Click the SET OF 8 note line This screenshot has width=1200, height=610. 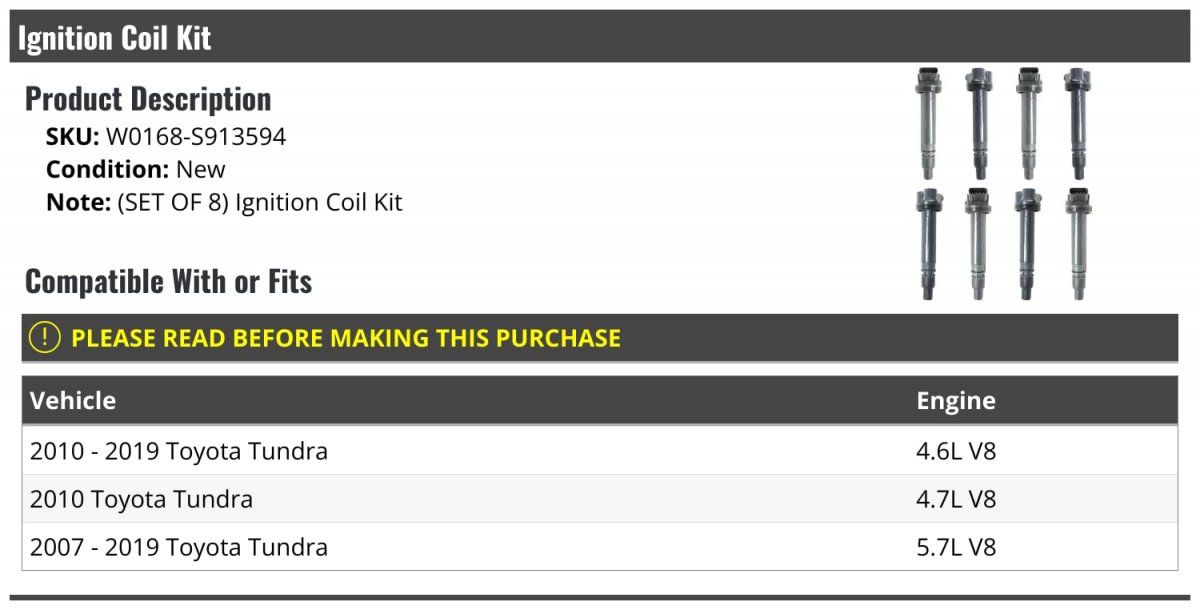224,202
